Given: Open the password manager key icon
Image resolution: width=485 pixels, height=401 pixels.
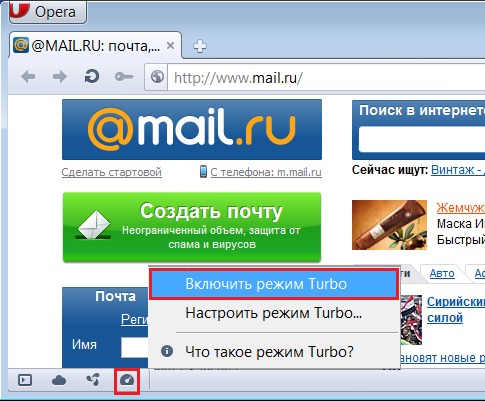Looking at the screenshot, I should click(x=124, y=77).
